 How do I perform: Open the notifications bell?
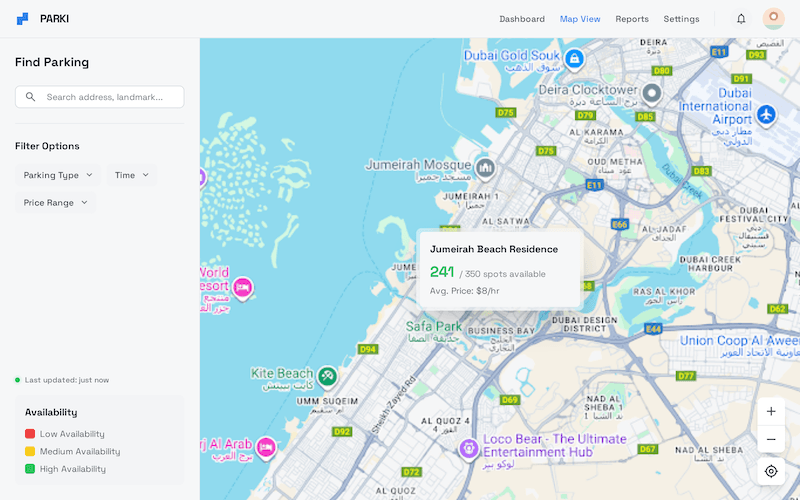click(741, 19)
